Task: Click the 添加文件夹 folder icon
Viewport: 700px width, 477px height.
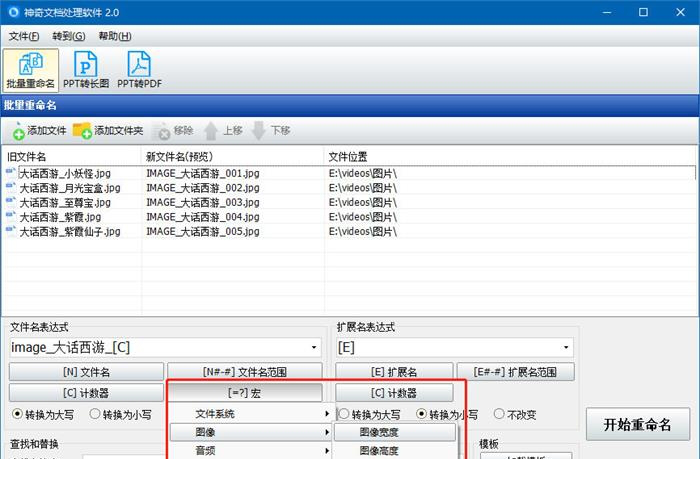Action: pyautogui.click(x=82, y=131)
